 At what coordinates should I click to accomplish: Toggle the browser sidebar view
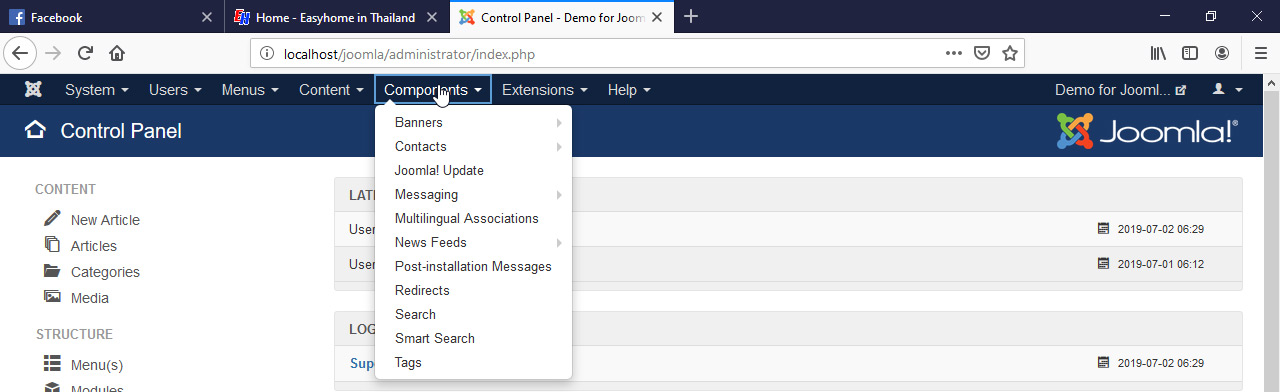pyautogui.click(x=1190, y=53)
